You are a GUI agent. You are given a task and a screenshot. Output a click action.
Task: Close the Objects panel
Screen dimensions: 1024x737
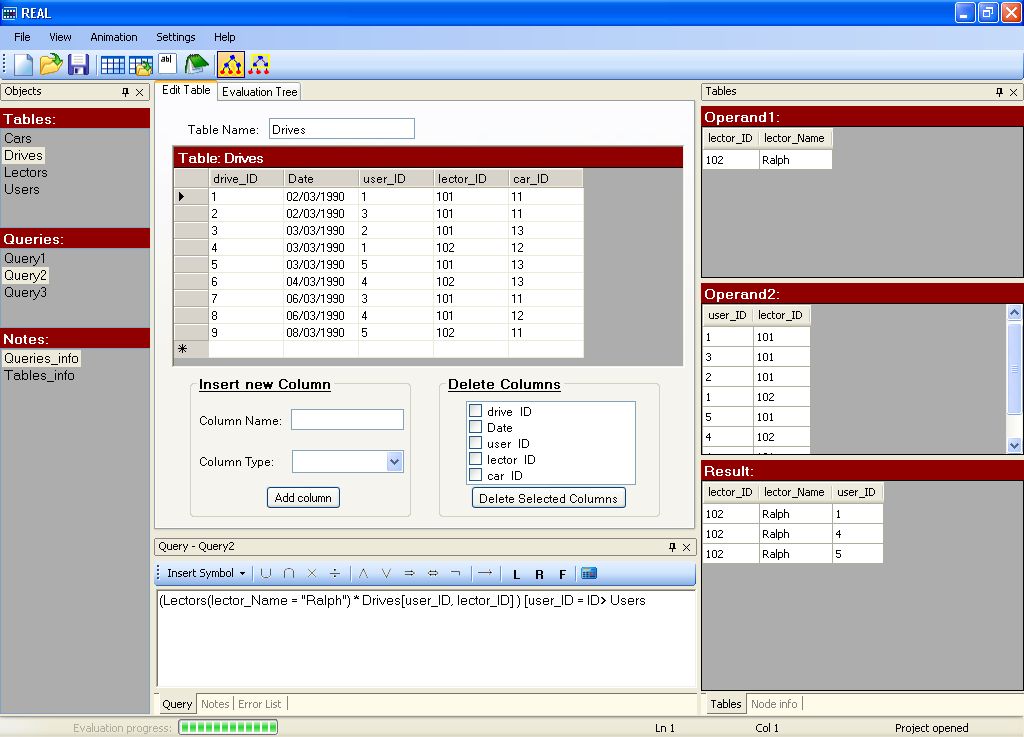point(139,92)
